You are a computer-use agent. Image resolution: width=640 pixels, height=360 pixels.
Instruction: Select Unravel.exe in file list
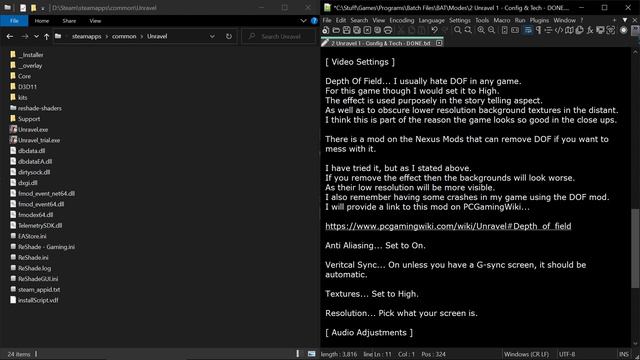click(33, 129)
